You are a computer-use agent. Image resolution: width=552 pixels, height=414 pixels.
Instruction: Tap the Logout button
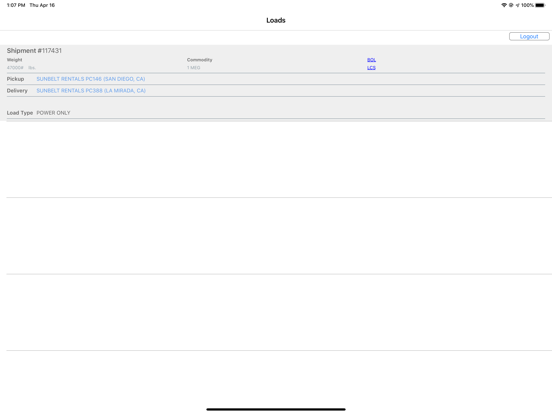[x=529, y=37]
